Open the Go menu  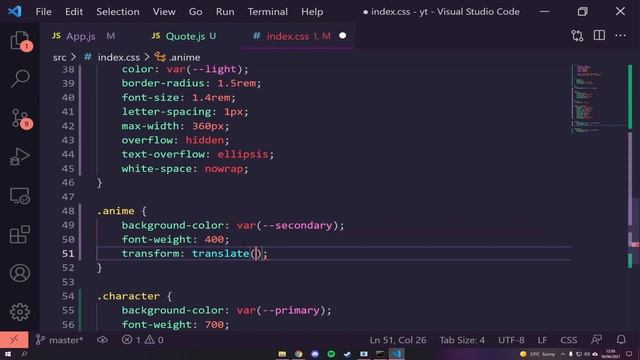196,11
